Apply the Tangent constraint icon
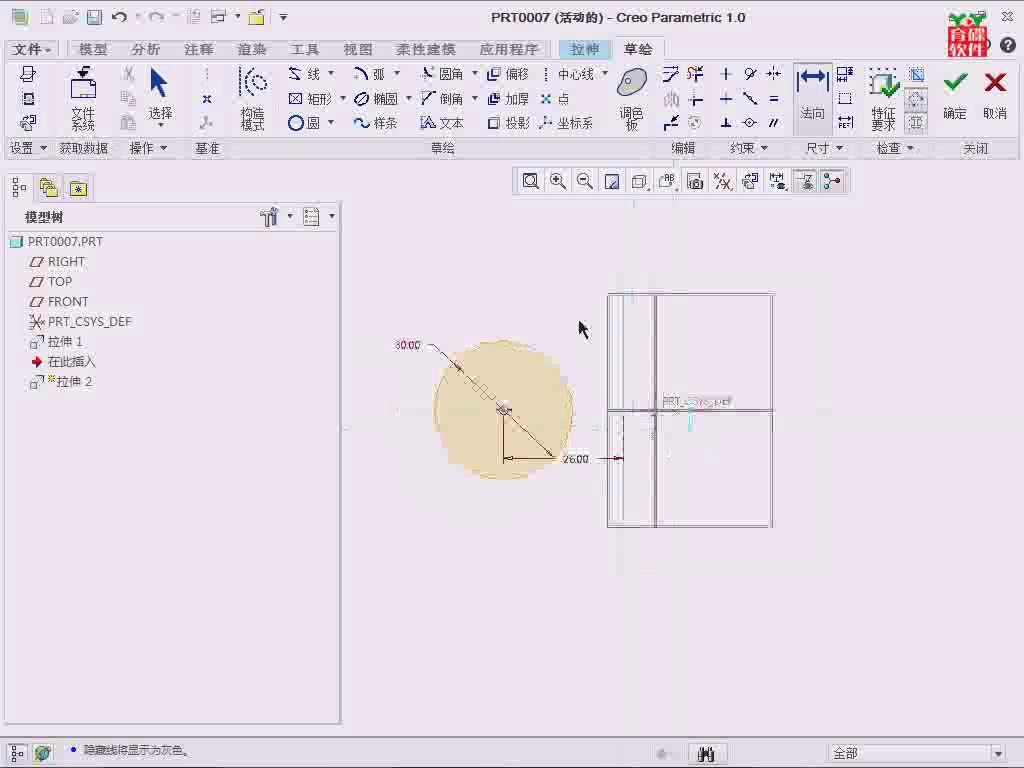This screenshot has height=768, width=1024. 750,74
